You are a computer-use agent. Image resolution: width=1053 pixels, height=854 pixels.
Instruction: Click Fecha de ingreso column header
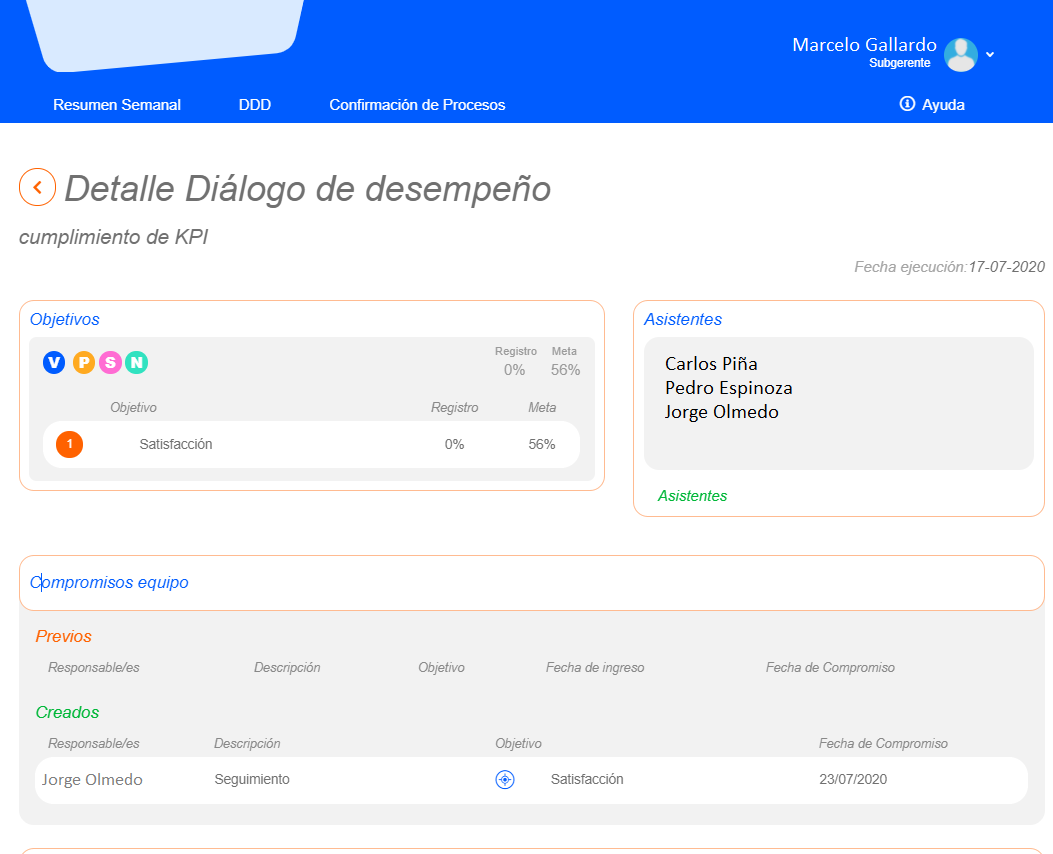pos(595,667)
